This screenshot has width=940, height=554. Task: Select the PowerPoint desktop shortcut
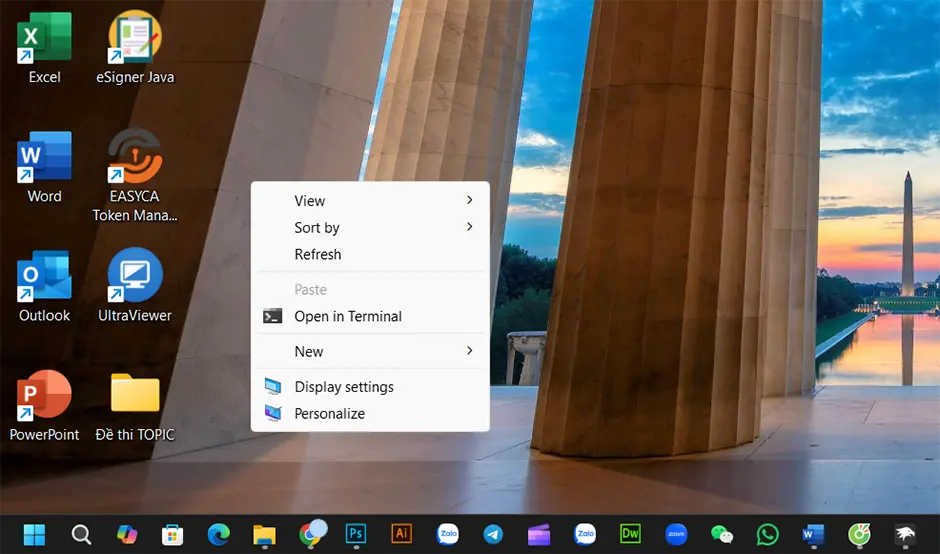coord(44,406)
